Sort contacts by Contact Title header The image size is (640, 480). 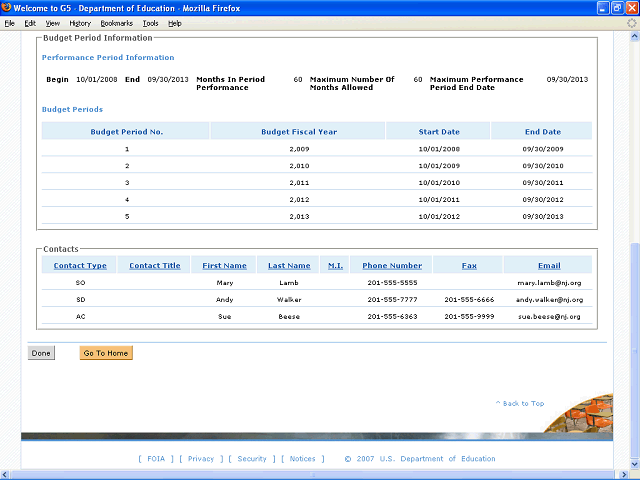coord(155,266)
